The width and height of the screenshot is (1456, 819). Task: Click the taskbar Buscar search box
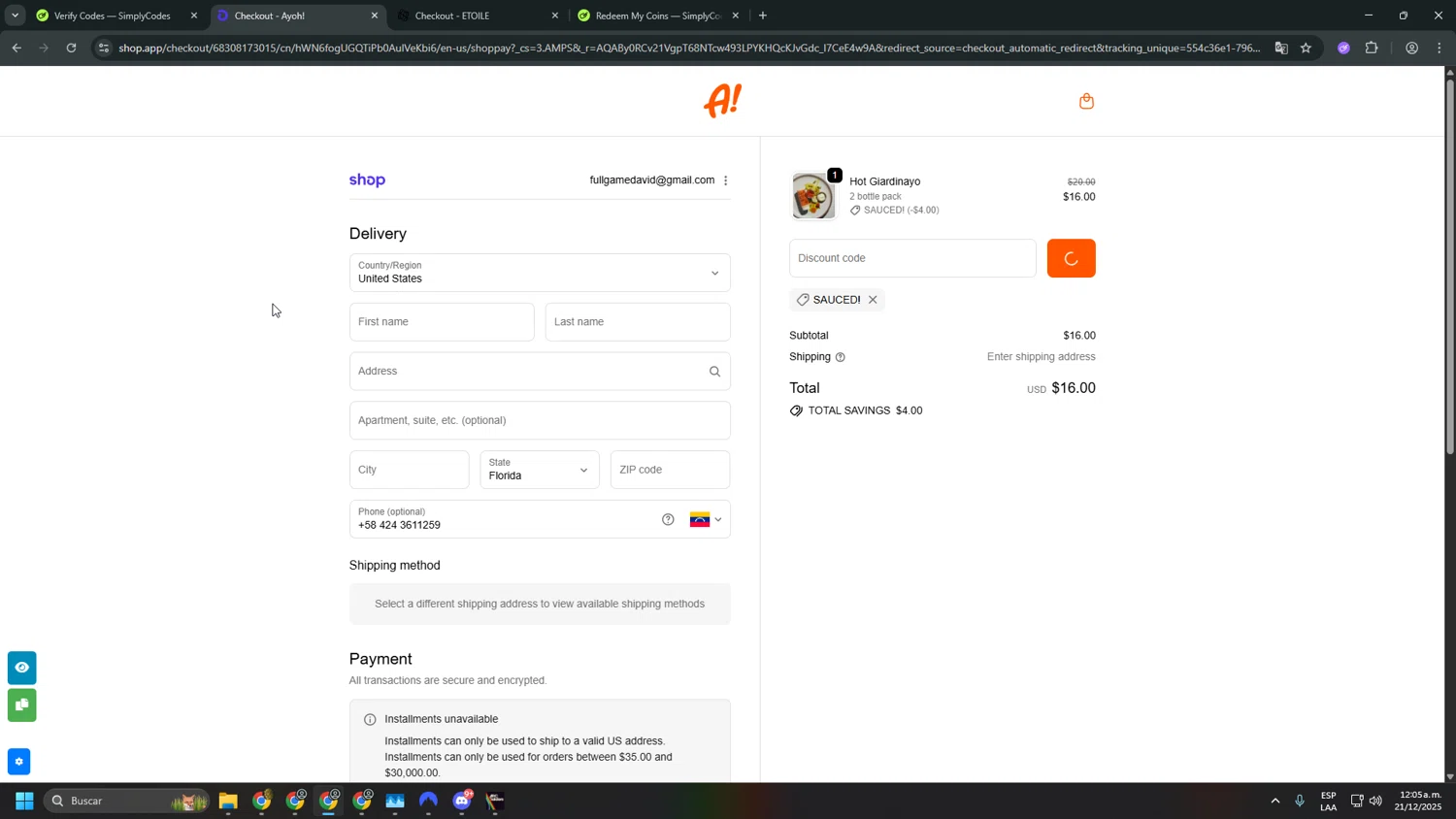click(126, 801)
